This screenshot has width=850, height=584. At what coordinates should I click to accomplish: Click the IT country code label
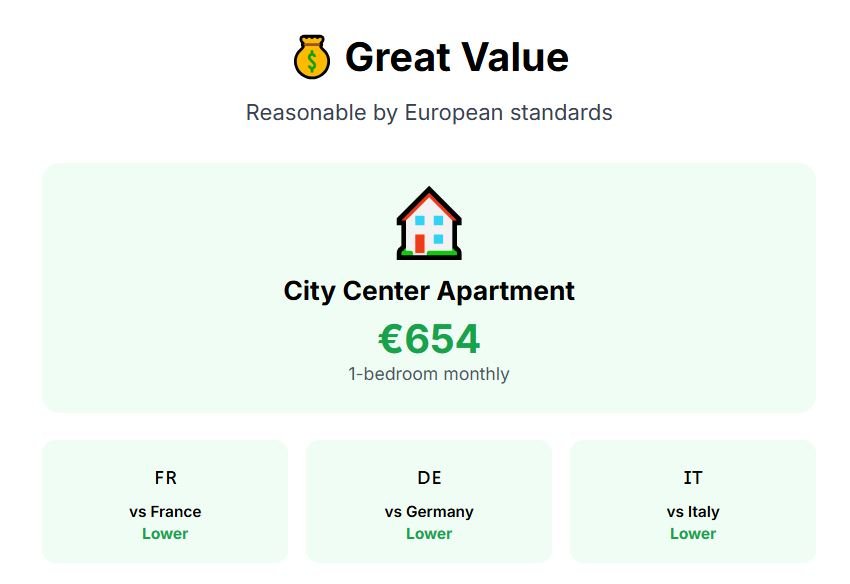point(693,478)
